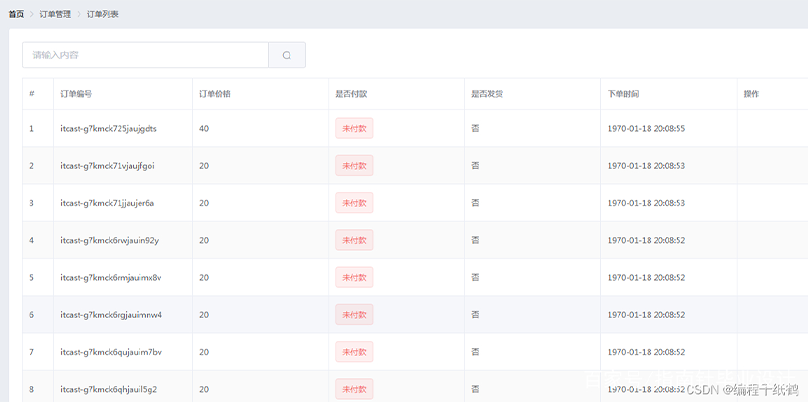Viewport: 808px width, 402px height.
Task: Click the search magnifier icon button
Action: (287, 55)
